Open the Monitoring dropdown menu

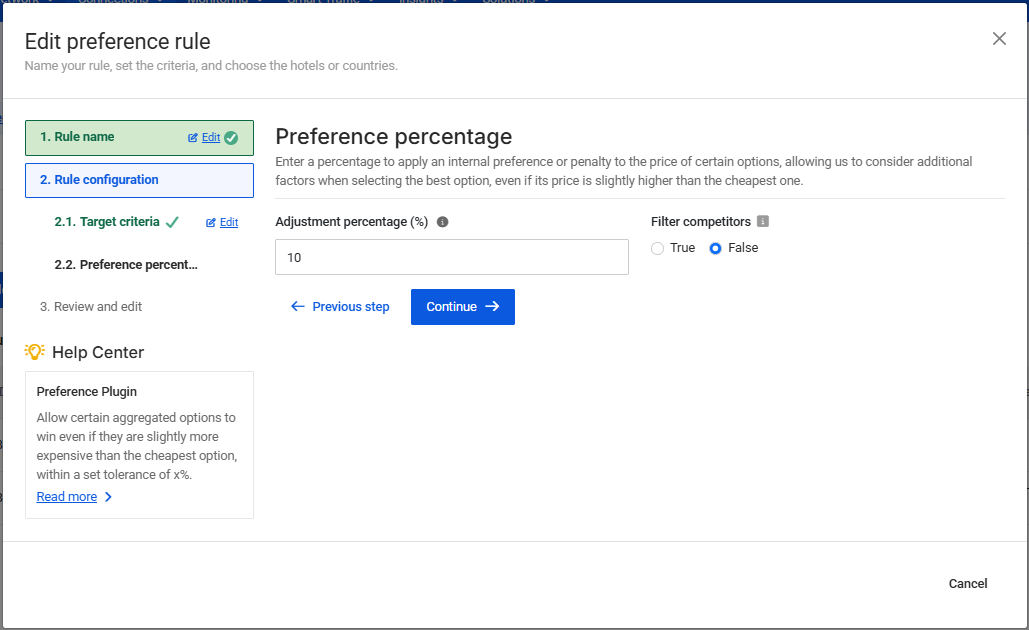point(220,2)
